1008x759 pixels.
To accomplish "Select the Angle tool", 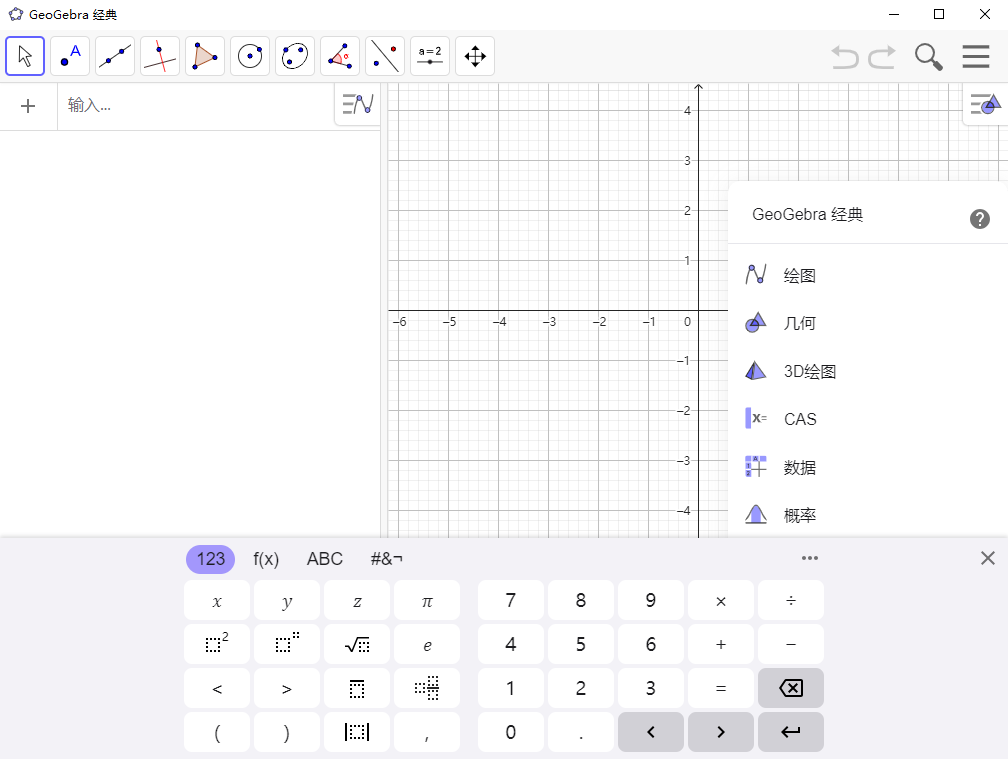I will [339, 56].
